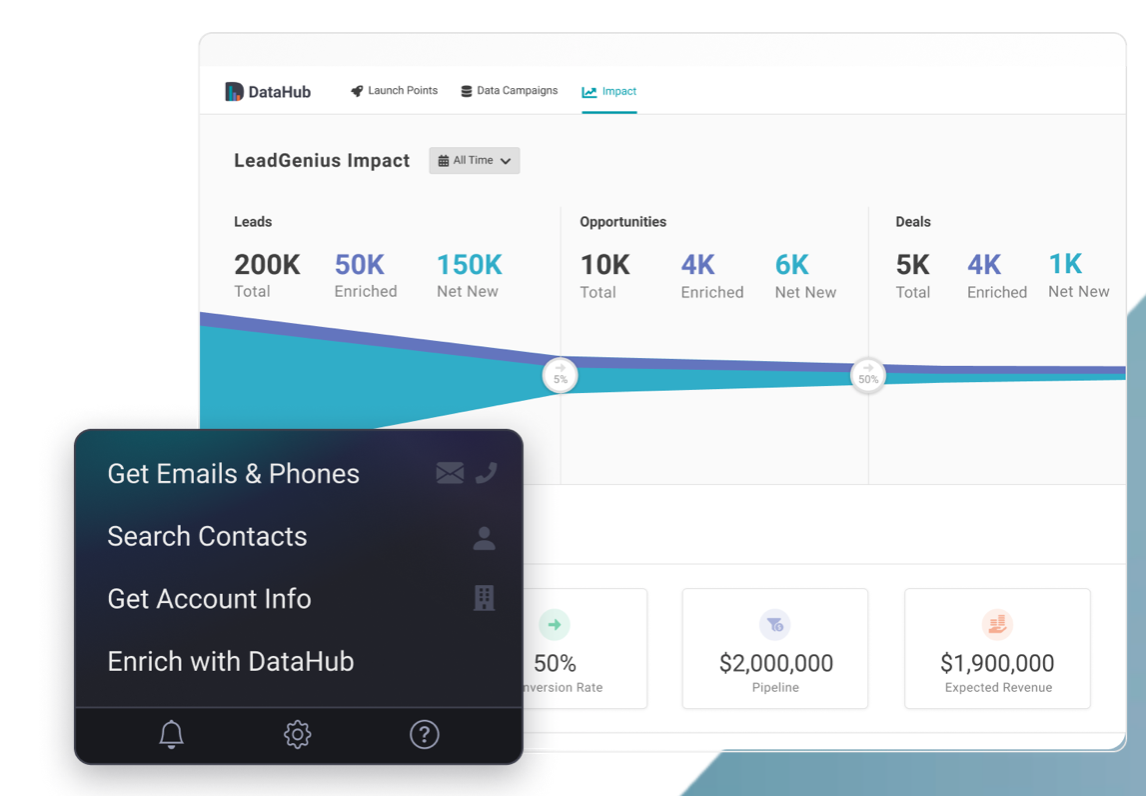Click the calendar icon in All Time

pos(443,161)
